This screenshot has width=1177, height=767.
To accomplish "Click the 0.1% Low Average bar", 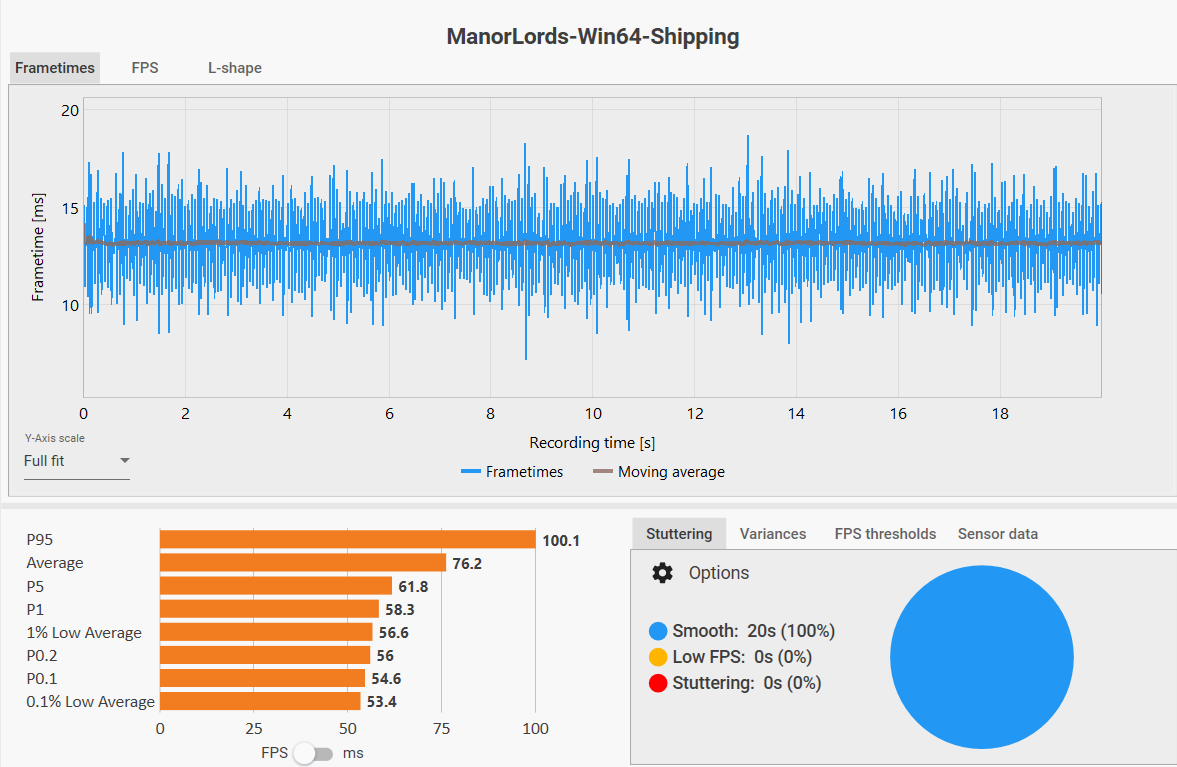I will tap(260, 702).
